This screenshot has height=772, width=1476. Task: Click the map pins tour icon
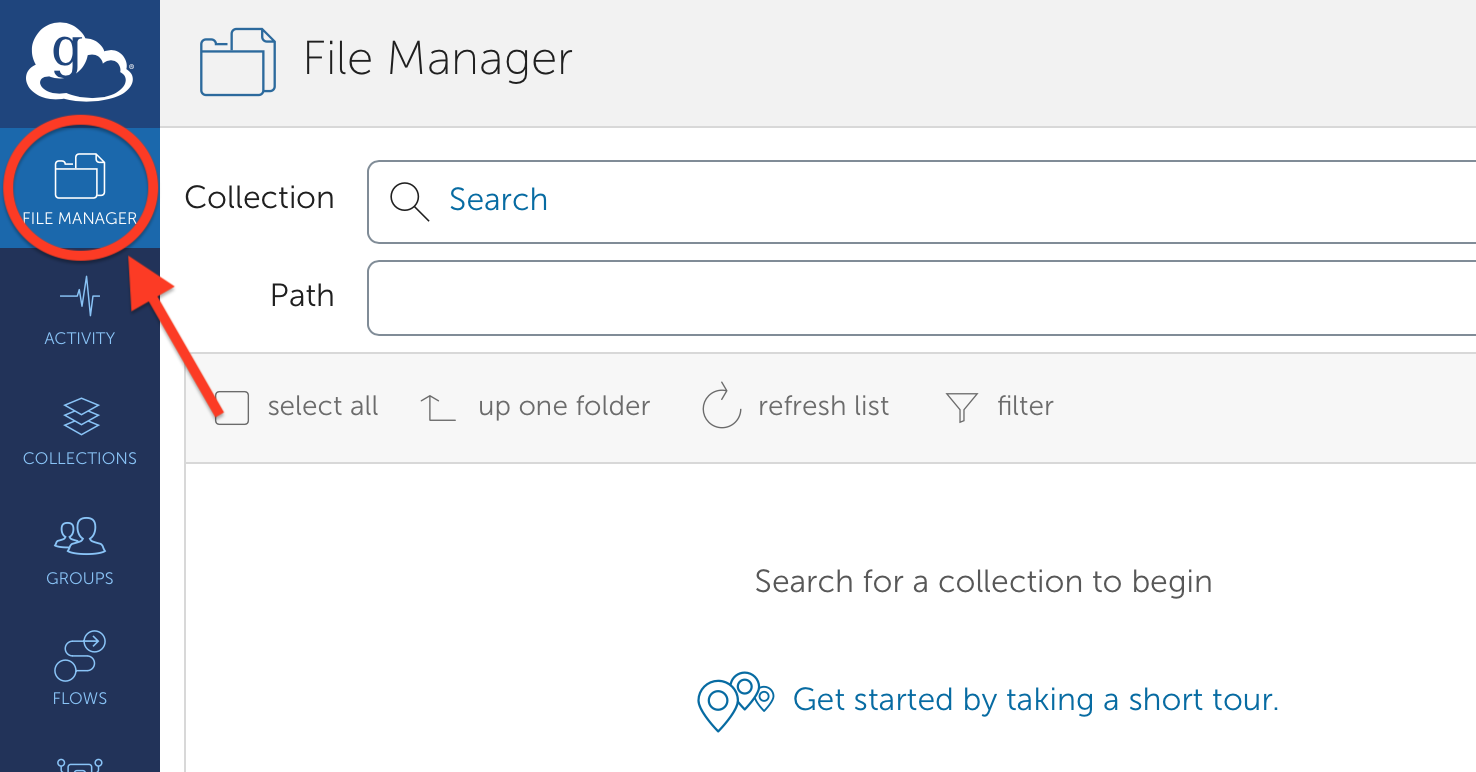point(735,700)
